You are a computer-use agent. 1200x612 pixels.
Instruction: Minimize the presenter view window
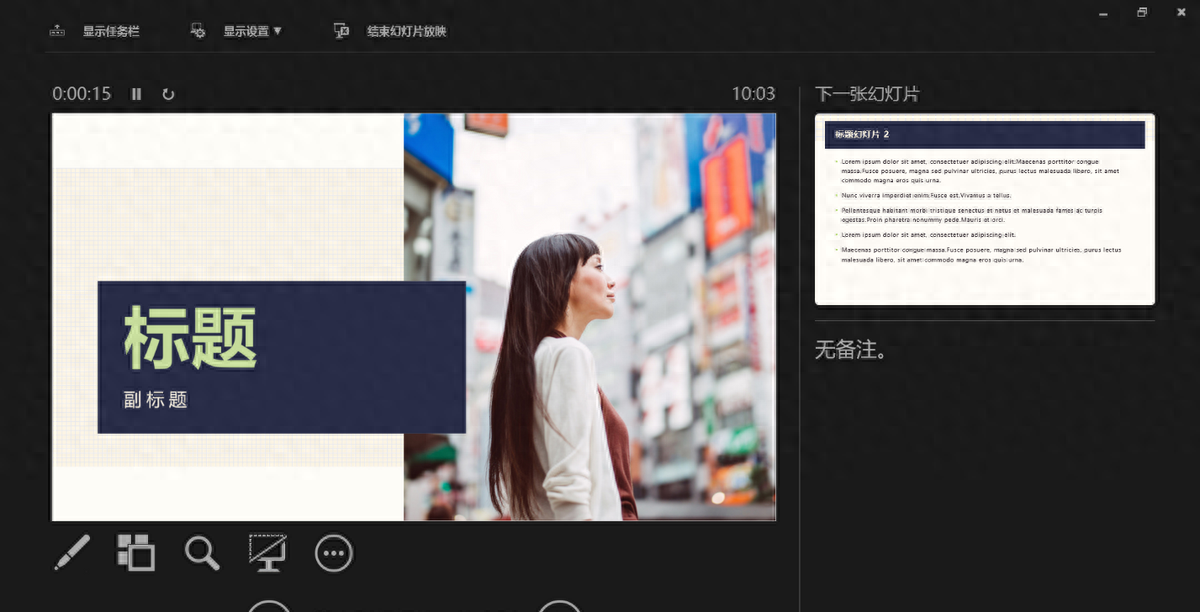point(1103,13)
